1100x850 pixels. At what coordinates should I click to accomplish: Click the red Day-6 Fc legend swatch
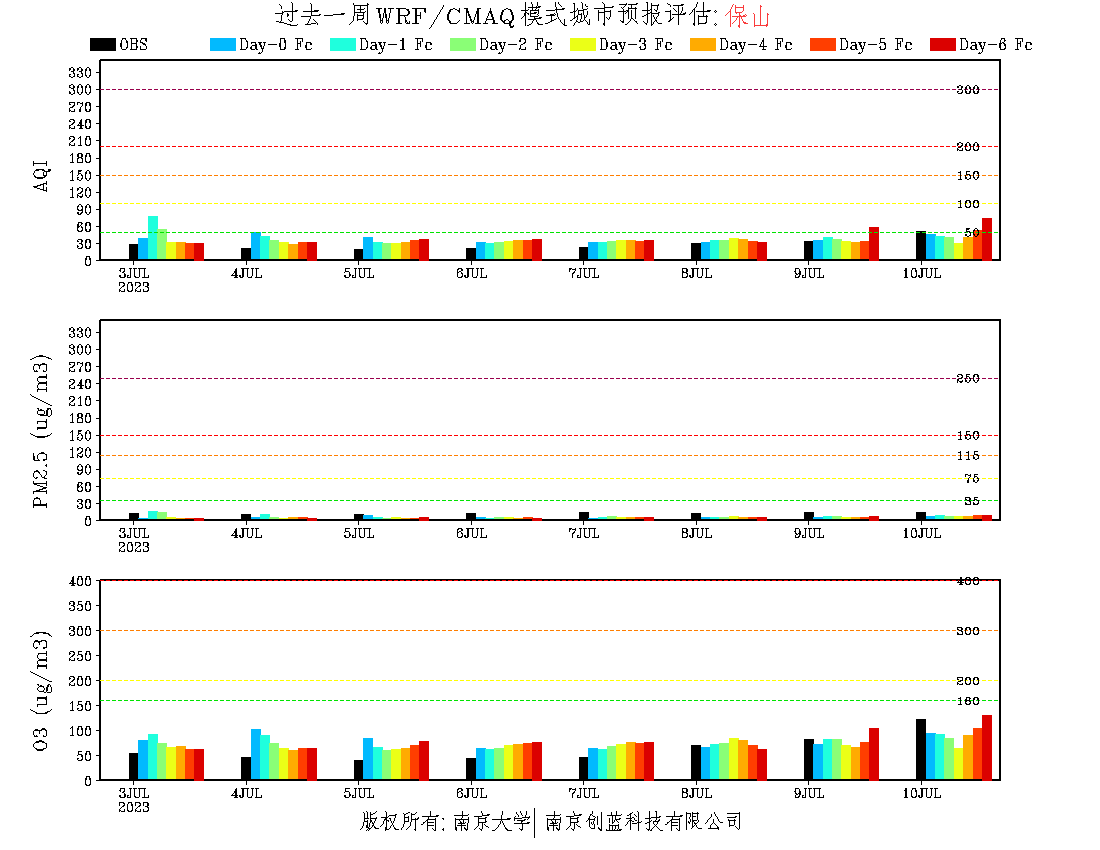tap(942, 44)
